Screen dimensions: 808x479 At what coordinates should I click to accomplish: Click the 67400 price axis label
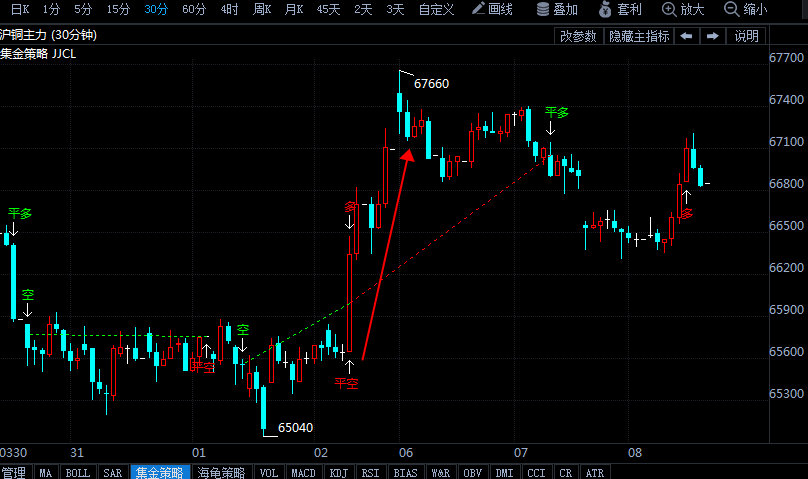pos(786,100)
